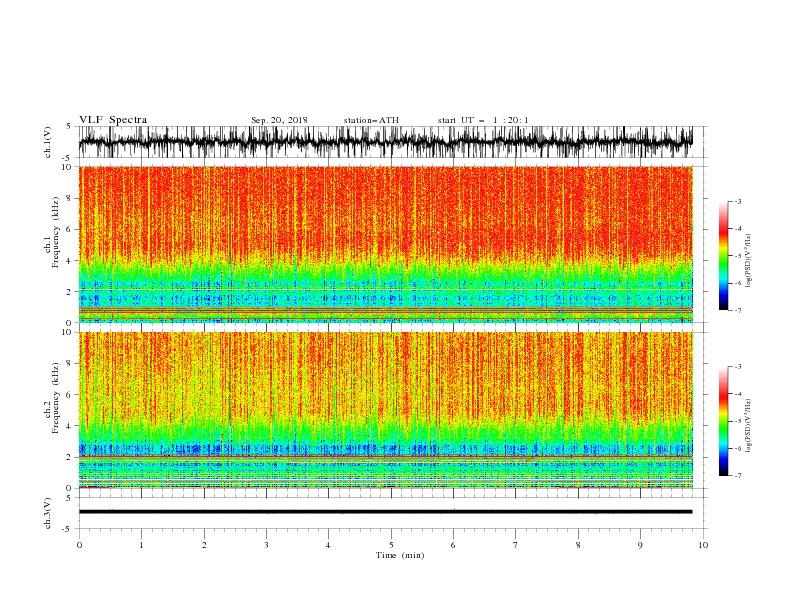
Task: Click the ch.1 'Frequency (kHz)' axis label
Action: click(x=55, y=233)
